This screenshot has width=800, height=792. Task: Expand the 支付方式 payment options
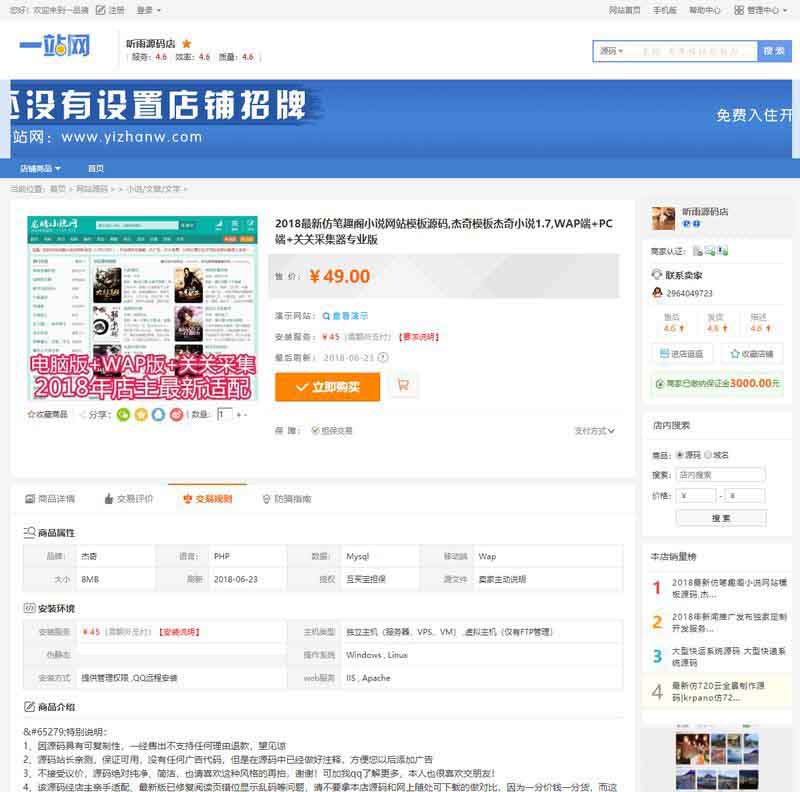click(x=594, y=431)
